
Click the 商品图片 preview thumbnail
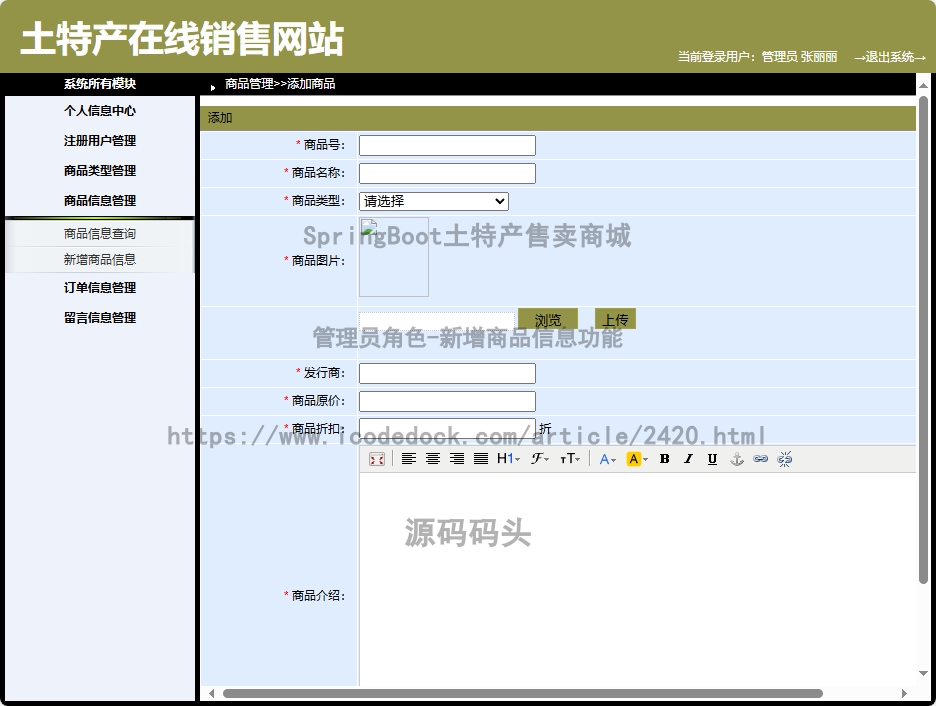point(393,258)
